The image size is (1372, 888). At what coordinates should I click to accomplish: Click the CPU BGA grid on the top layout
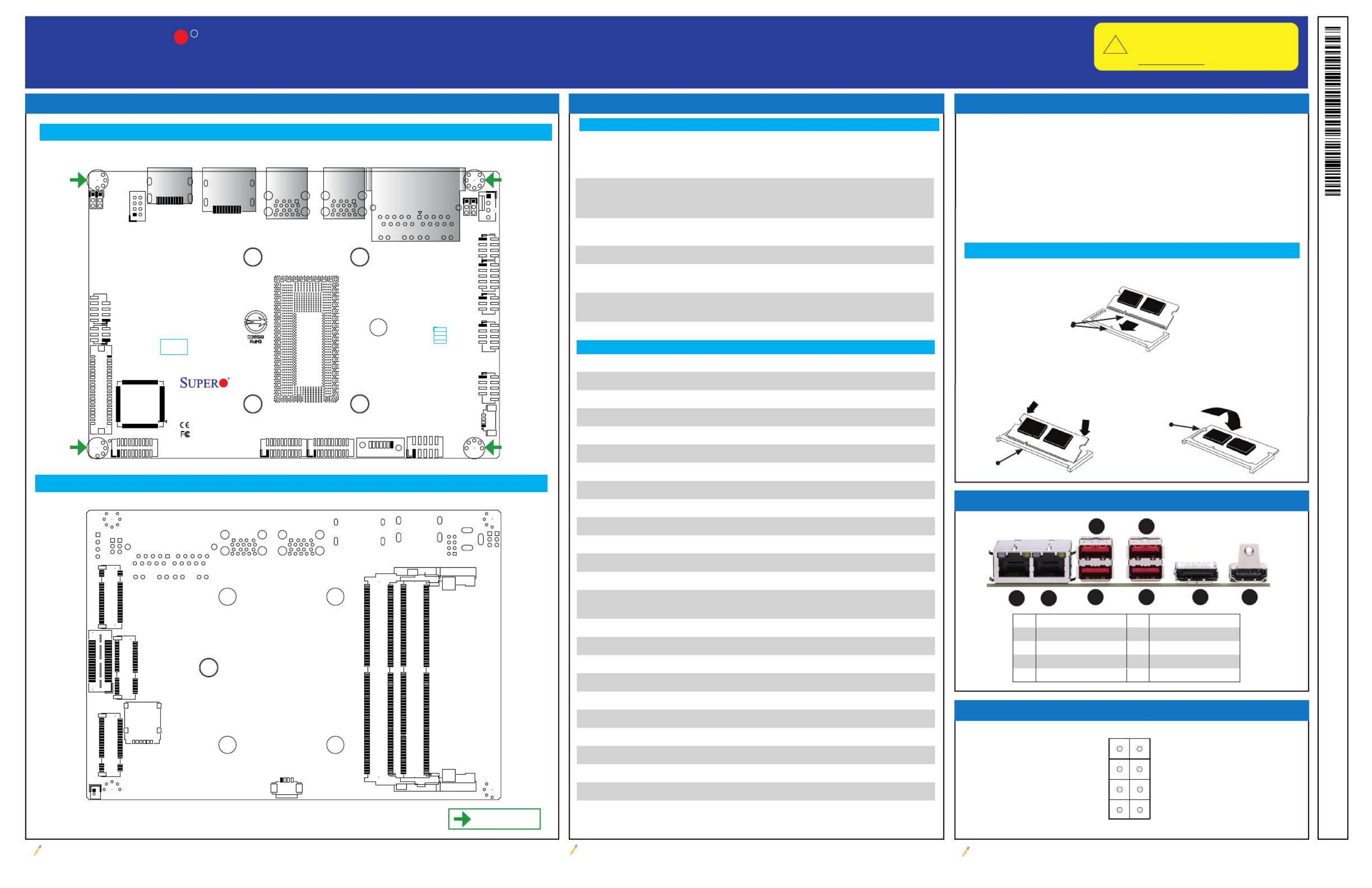tap(306, 339)
